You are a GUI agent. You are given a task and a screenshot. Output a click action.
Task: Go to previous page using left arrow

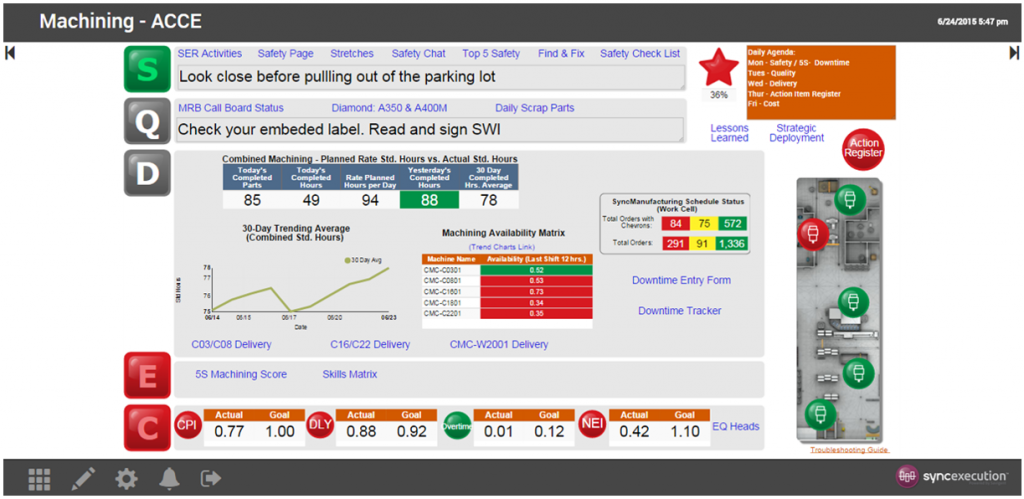10,54
